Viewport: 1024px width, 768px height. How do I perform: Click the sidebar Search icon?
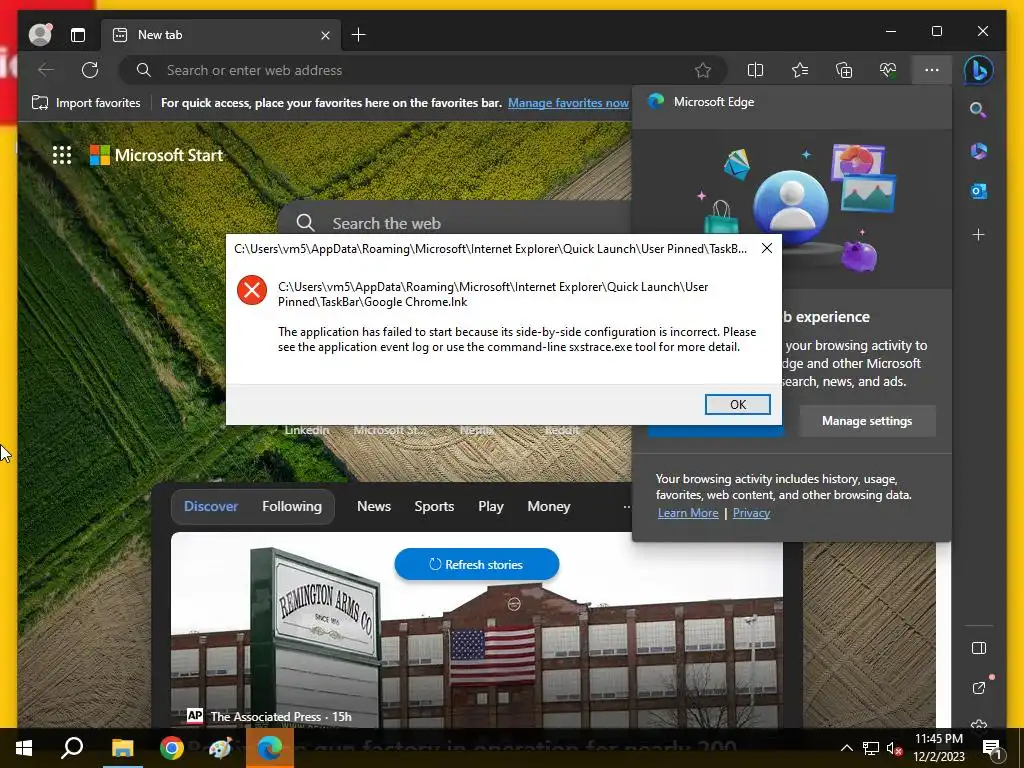(x=978, y=110)
